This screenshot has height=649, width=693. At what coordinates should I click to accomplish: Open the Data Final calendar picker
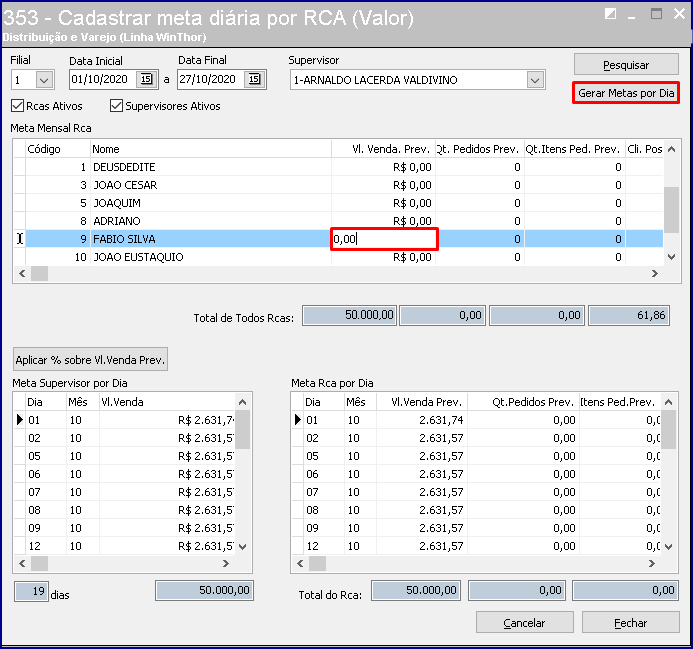(254, 80)
